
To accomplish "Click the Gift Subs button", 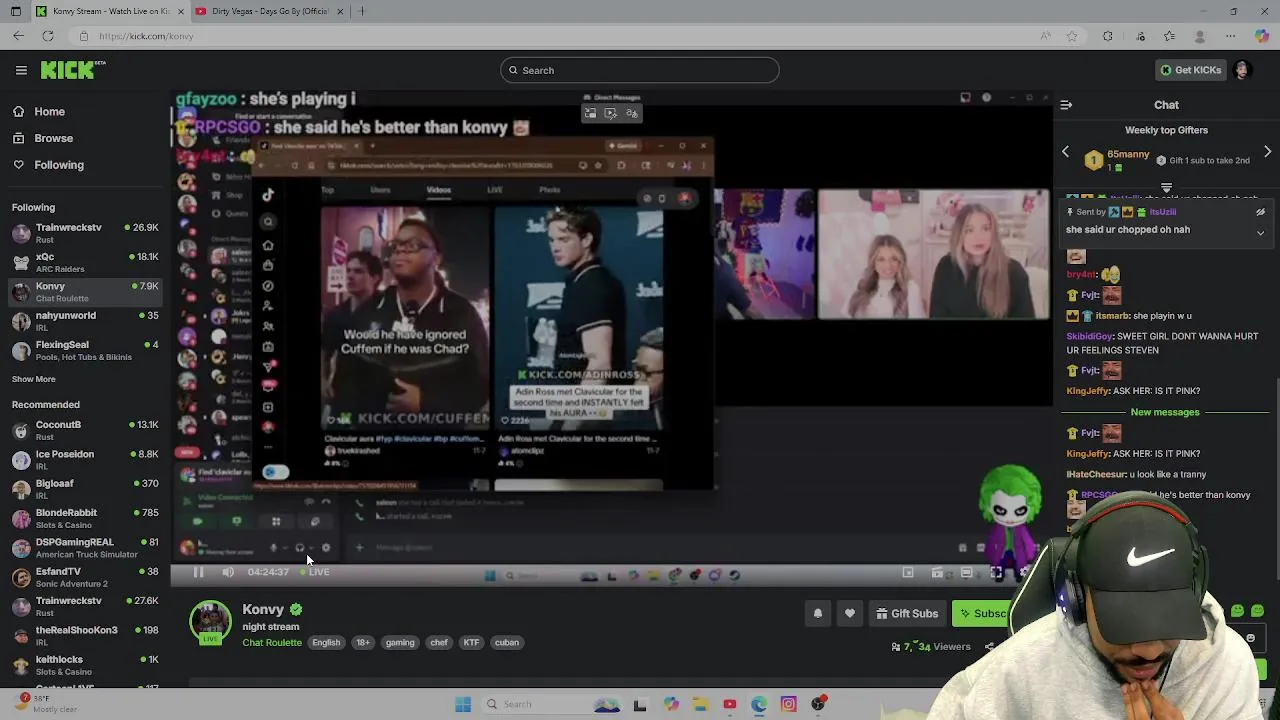I will [x=907, y=614].
